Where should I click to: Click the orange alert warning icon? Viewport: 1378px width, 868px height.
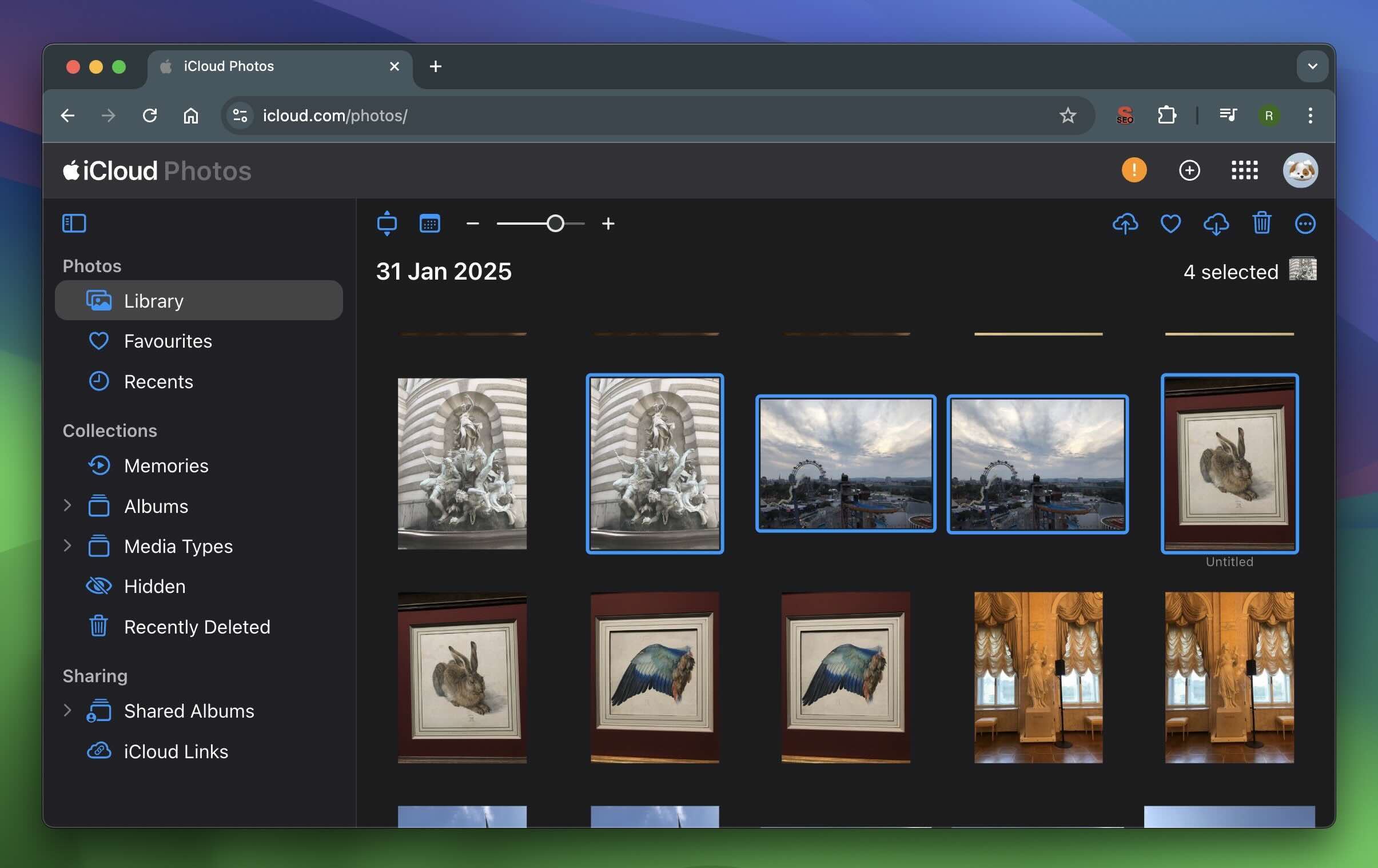[x=1134, y=170]
